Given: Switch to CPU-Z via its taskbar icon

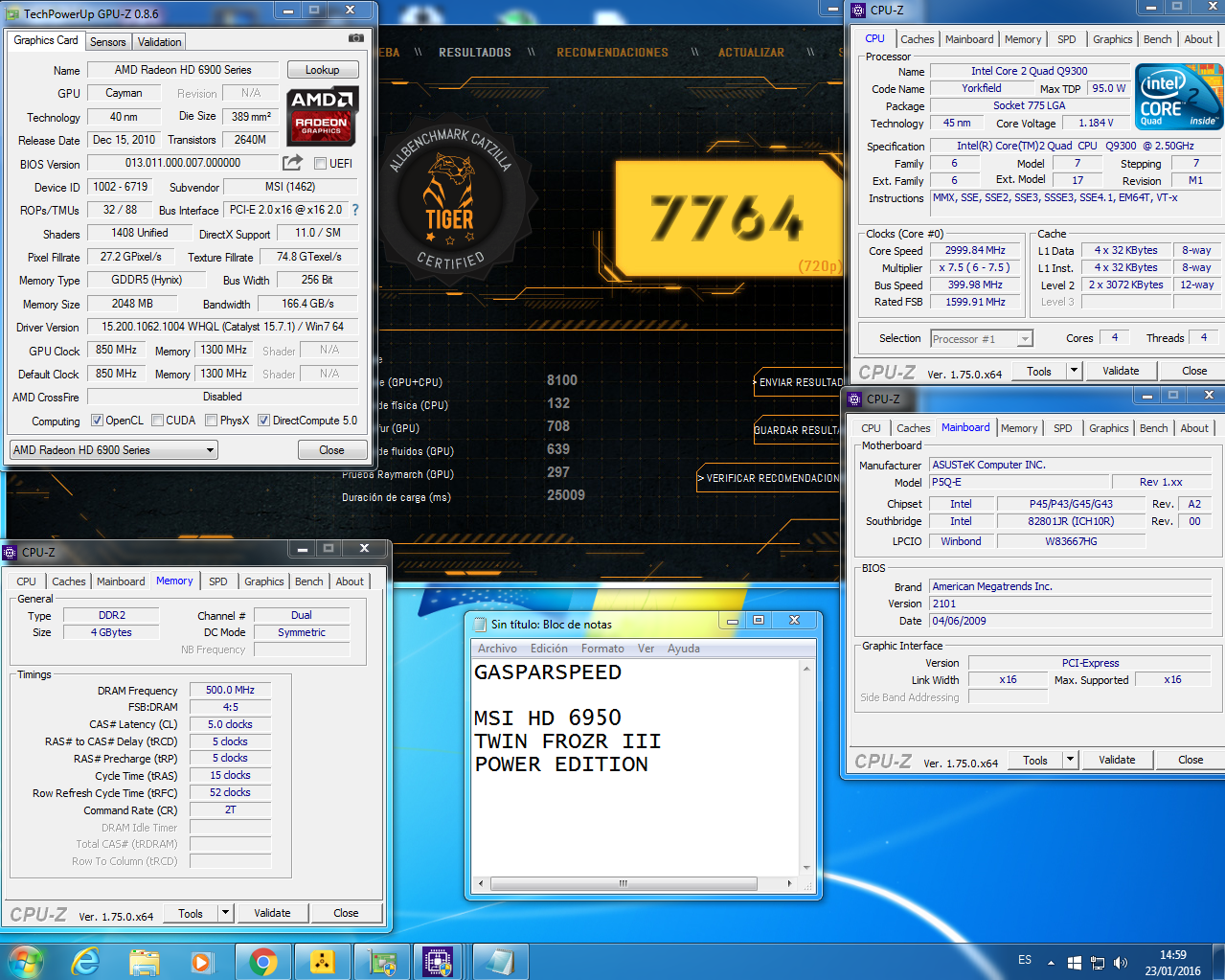Looking at the screenshot, I should tap(438, 961).
